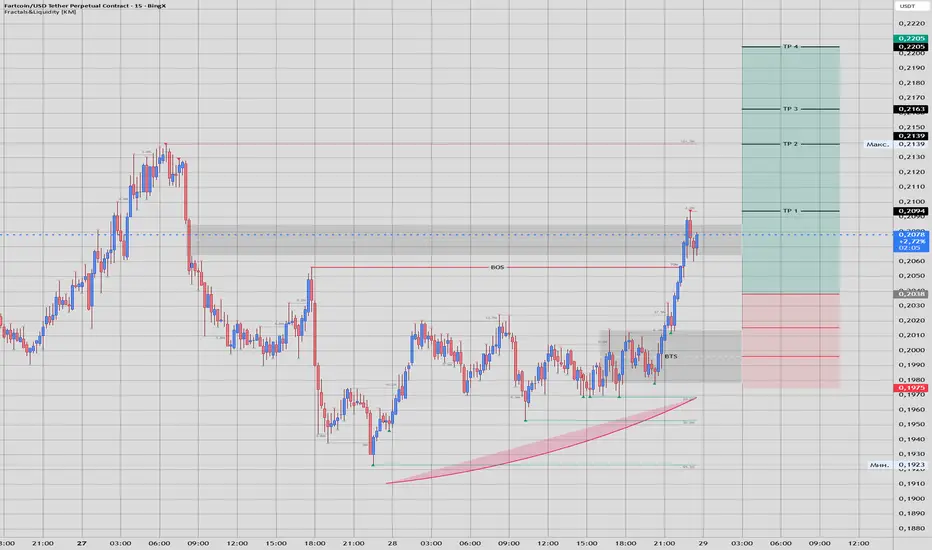Viewport: 932px width, 550px height.
Task: Click the black 0,2094 price tag
Action: click(911, 211)
